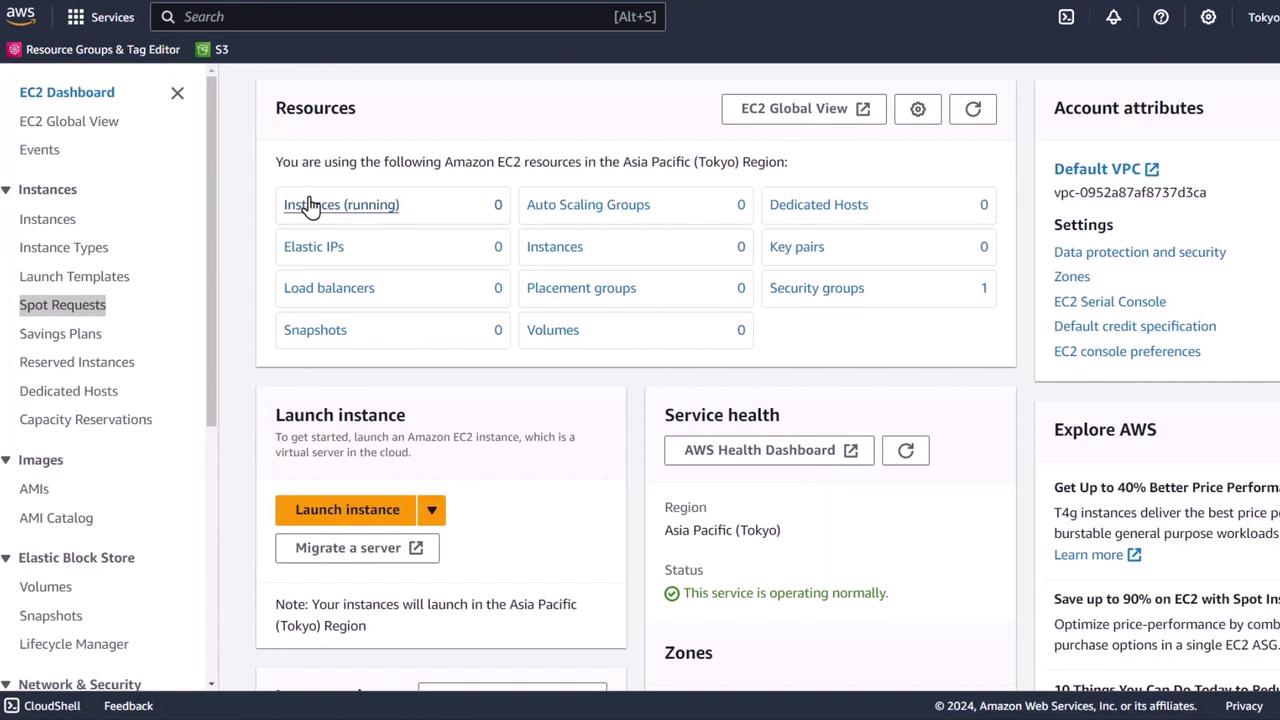The width and height of the screenshot is (1280, 720).
Task: Open CloudShell from the top bar
Action: click(1066, 17)
